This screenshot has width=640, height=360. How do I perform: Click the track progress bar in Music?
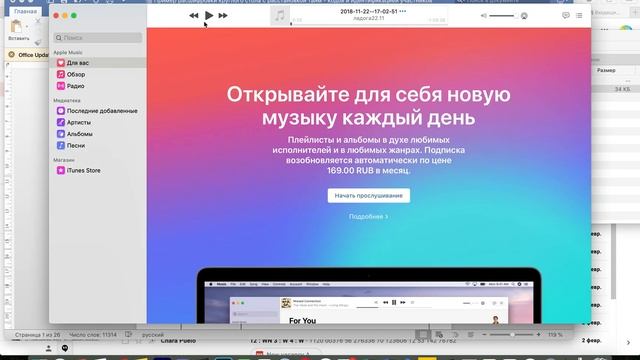[x=369, y=24]
